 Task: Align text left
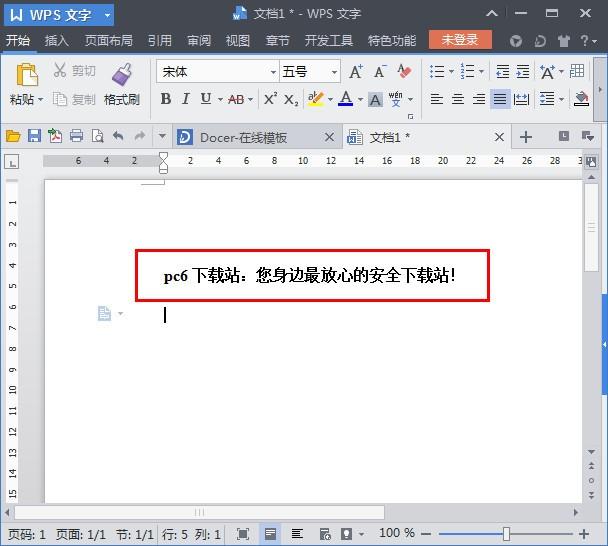[x=437, y=99]
